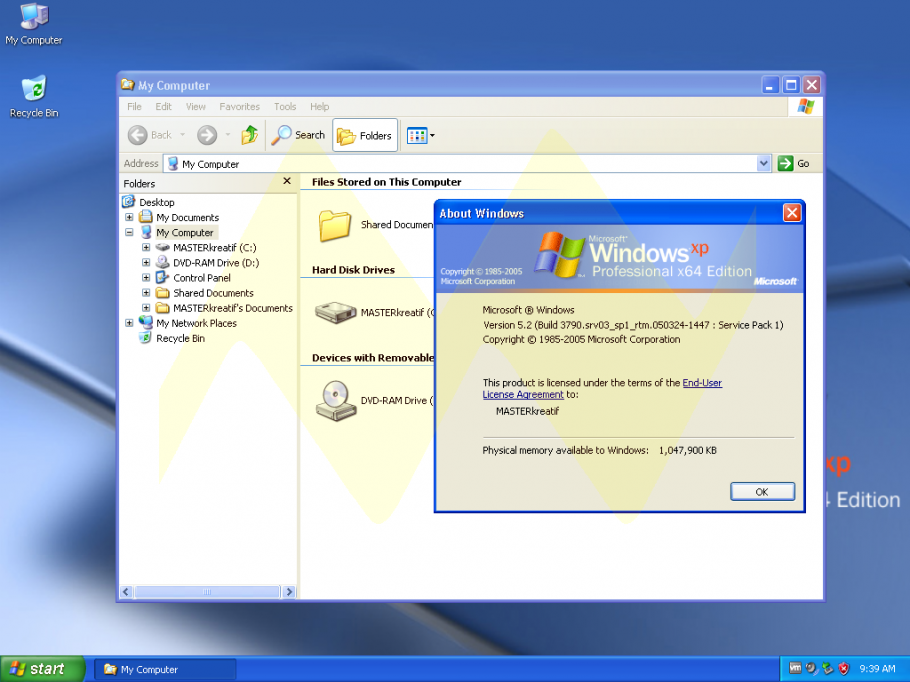Click the folder tree horizontal scrollbar thumb
910x682 pixels.
point(207,592)
